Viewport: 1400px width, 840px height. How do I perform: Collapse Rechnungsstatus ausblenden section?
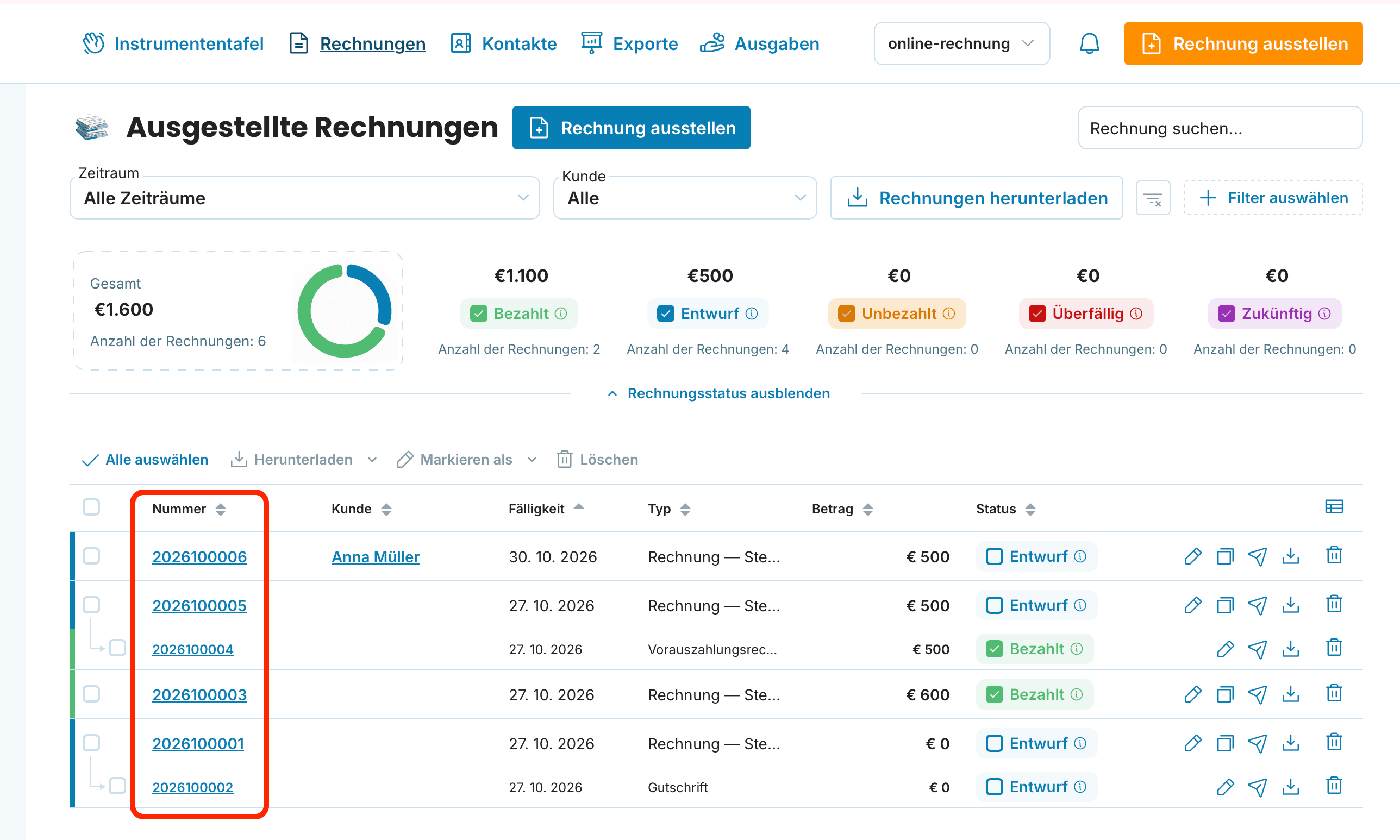[x=718, y=393]
